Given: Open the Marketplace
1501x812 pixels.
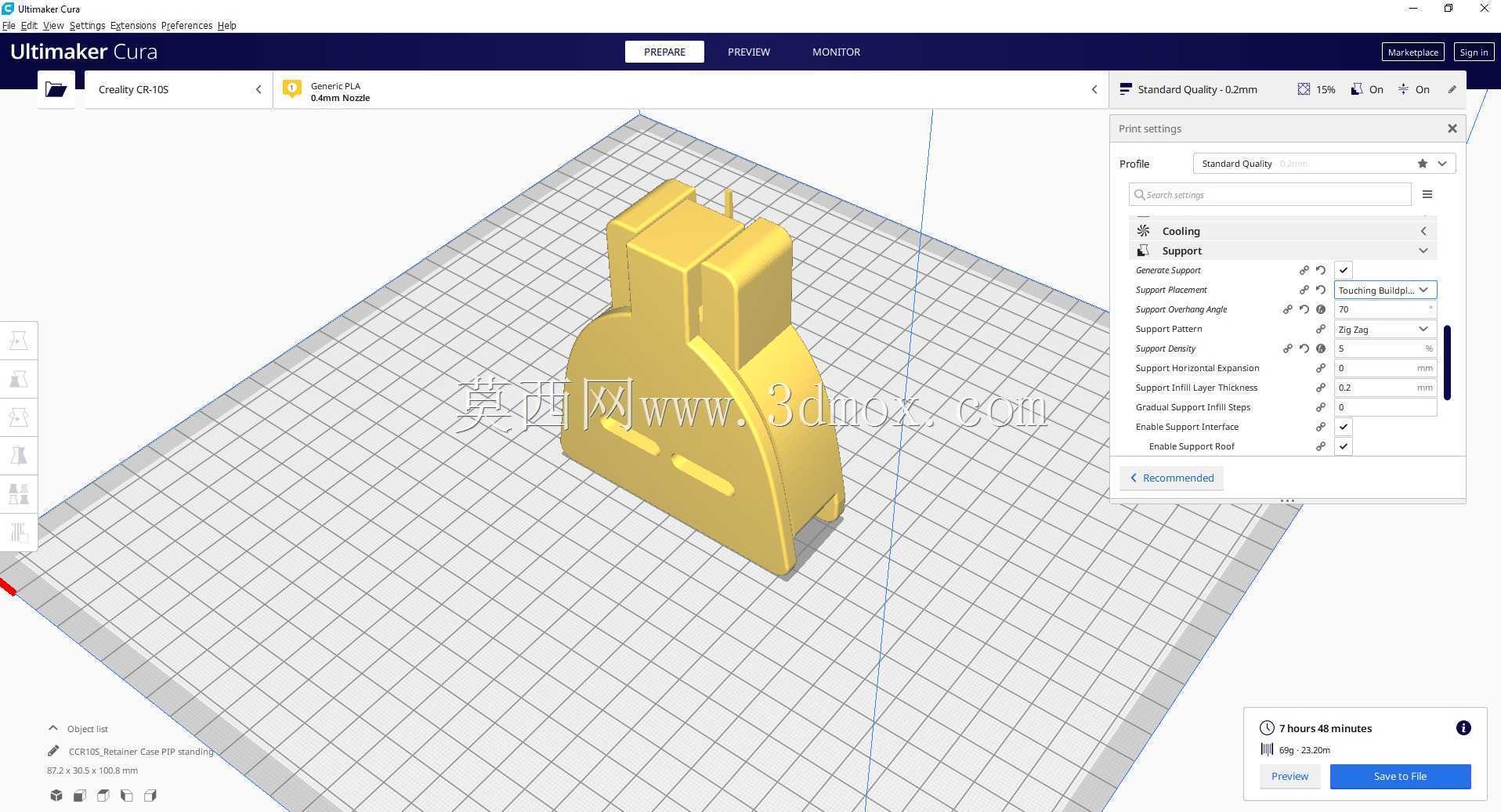Looking at the screenshot, I should pyautogui.click(x=1412, y=52).
